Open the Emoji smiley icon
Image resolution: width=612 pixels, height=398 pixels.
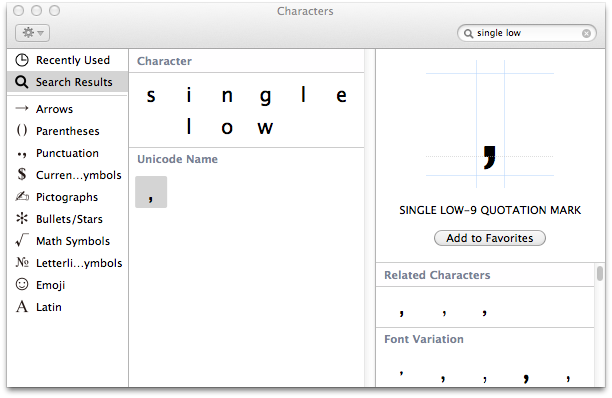pos(22,284)
